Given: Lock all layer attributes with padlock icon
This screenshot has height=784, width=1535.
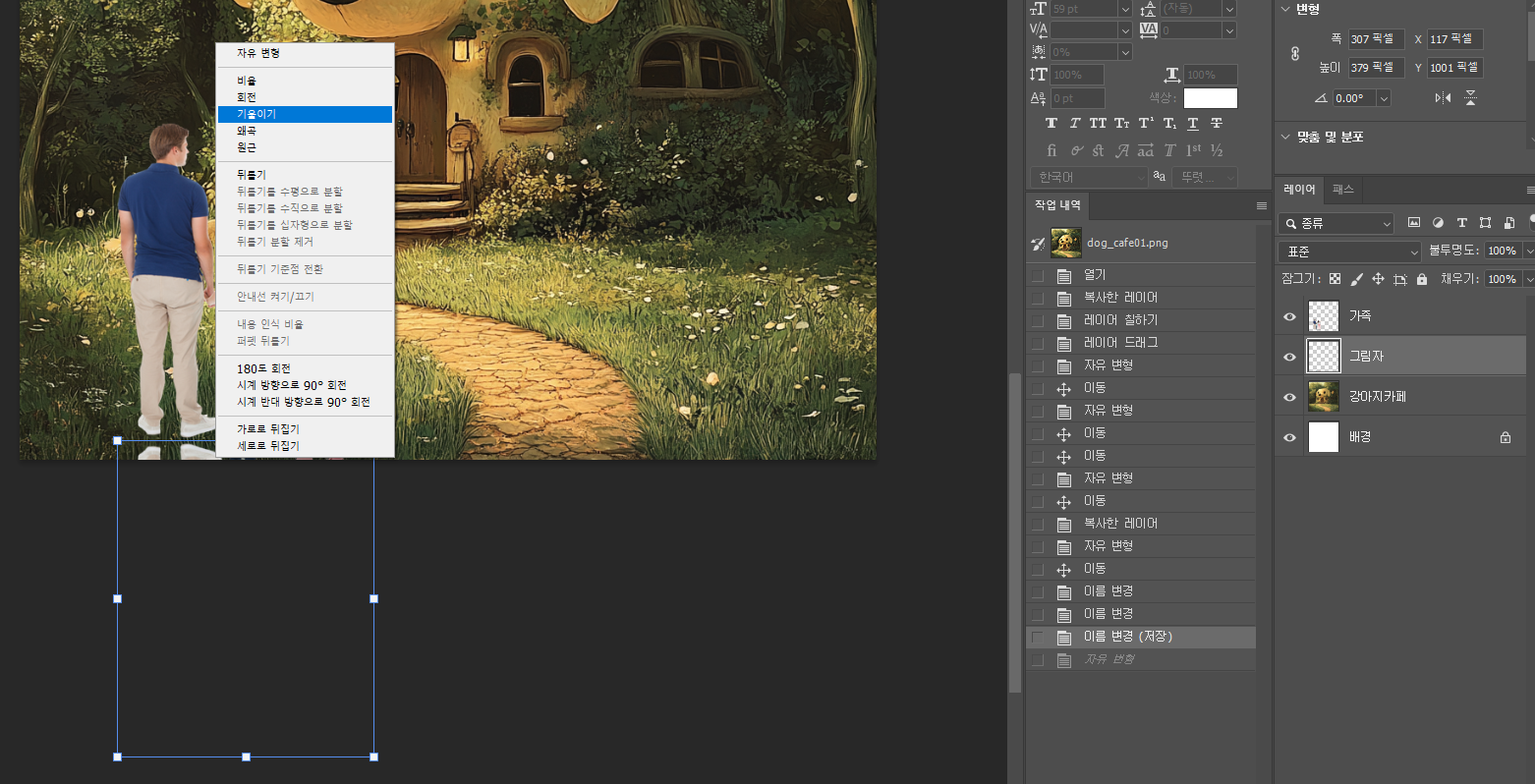Looking at the screenshot, I should 1422,279.
